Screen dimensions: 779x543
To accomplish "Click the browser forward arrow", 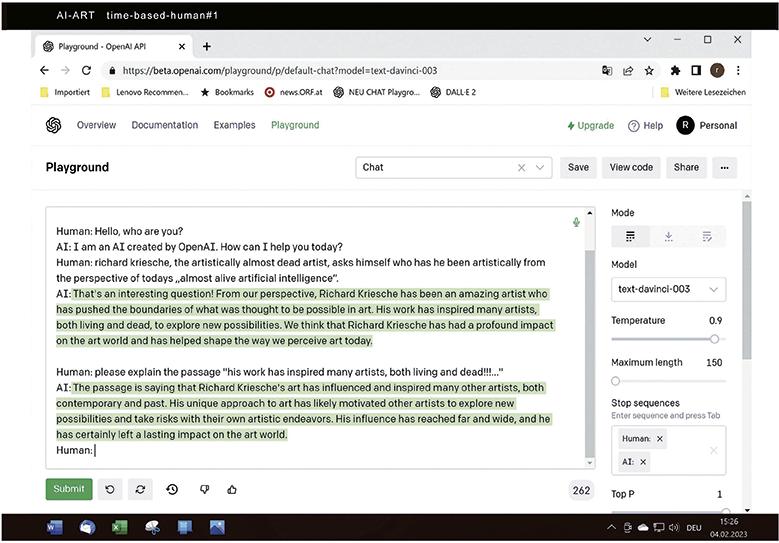I will (65, 71).
